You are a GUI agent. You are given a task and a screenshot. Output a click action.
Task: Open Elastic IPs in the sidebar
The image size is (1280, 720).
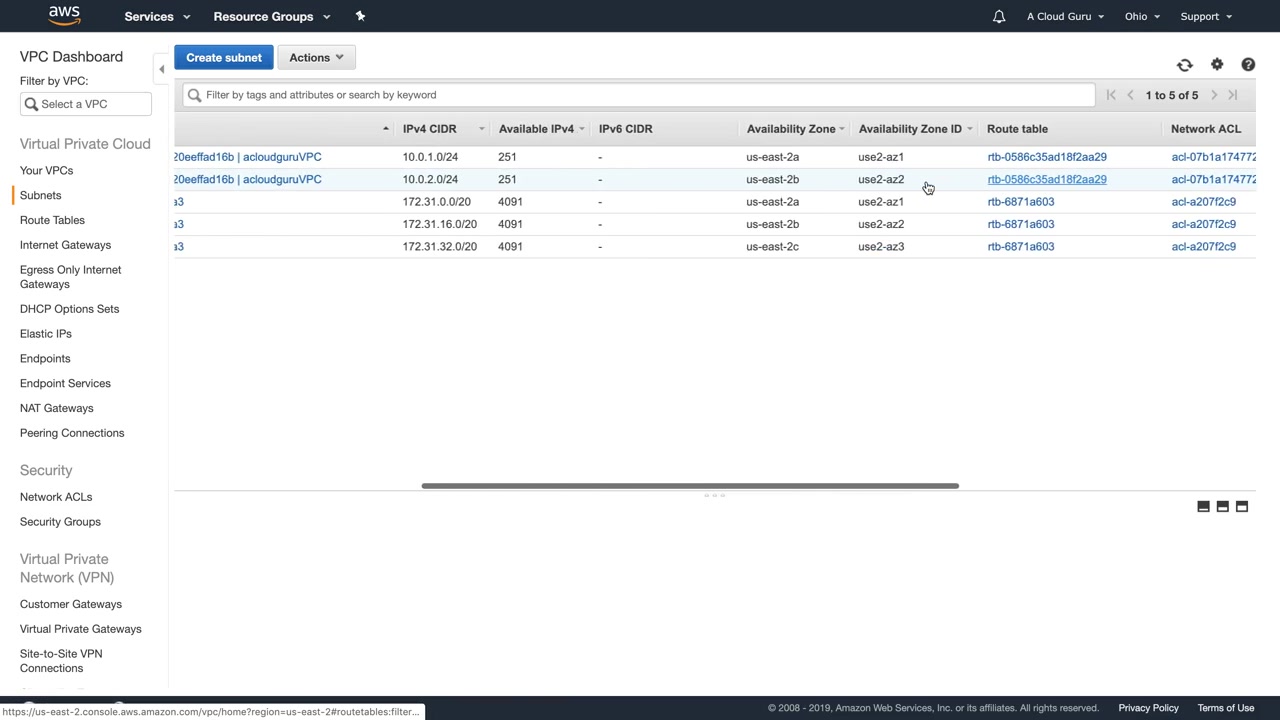(x=45, y=334)
